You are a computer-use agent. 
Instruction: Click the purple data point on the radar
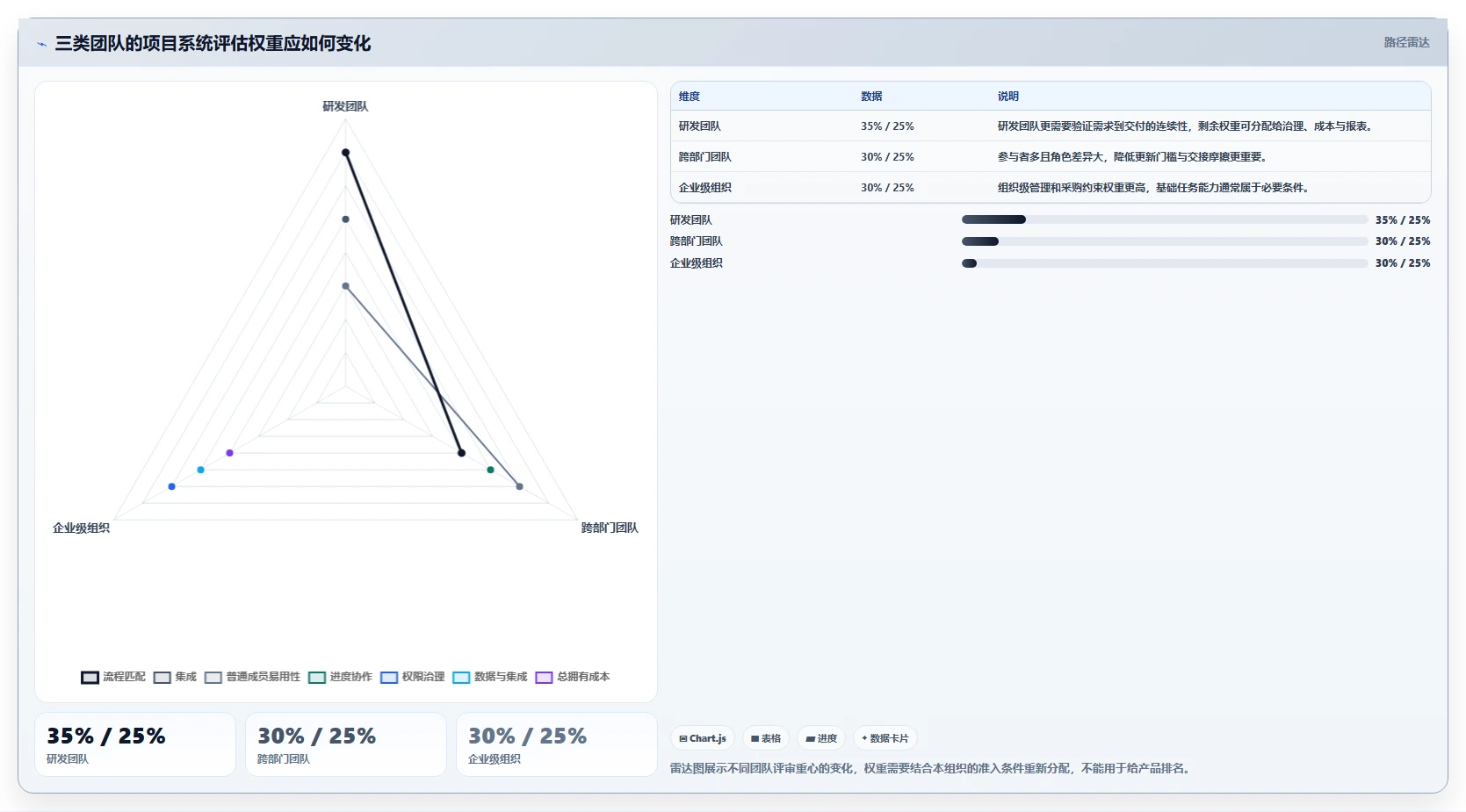click(x=229, y=453)
